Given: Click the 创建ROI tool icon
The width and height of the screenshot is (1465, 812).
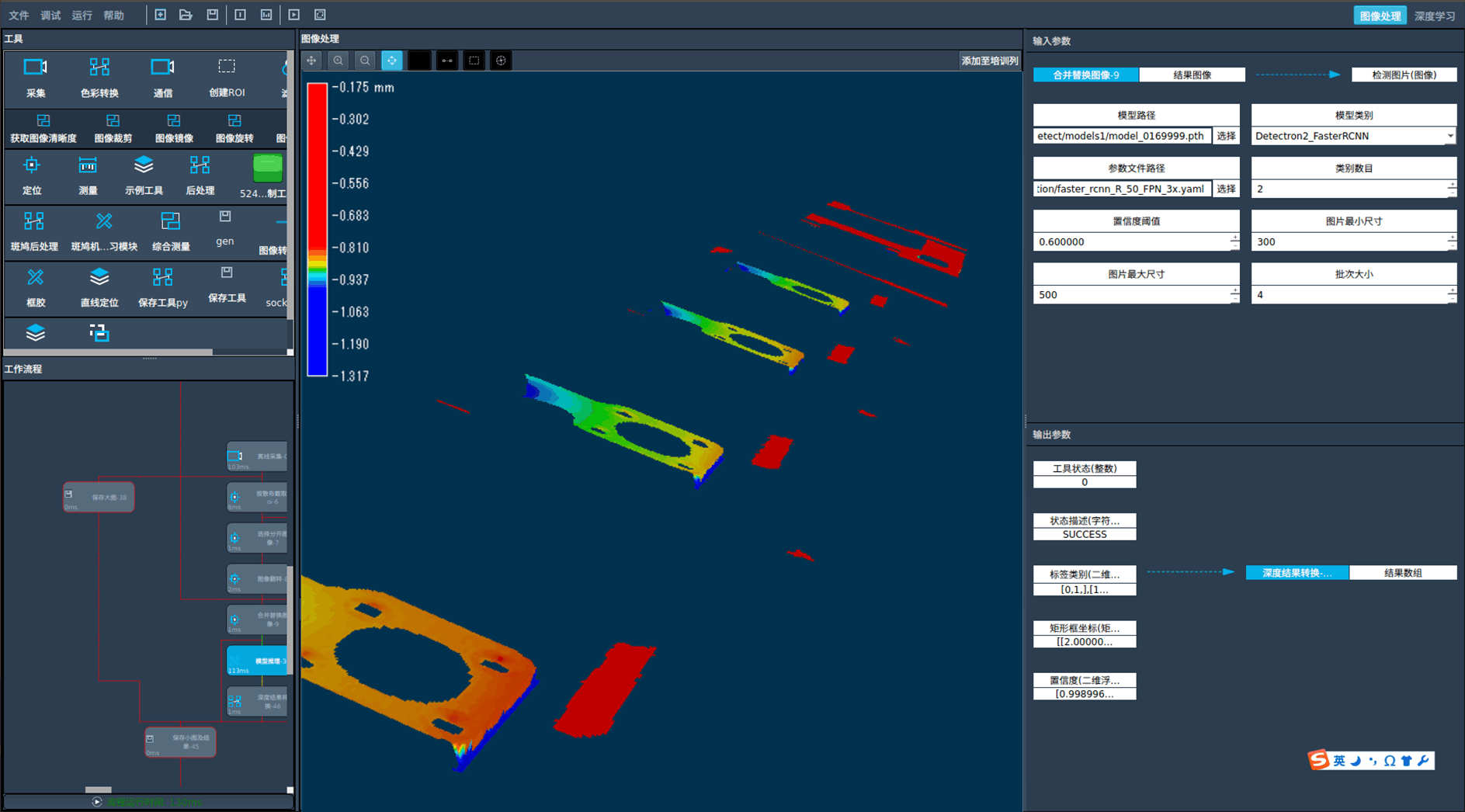Looking at the screenshot, I should [226, 77].
